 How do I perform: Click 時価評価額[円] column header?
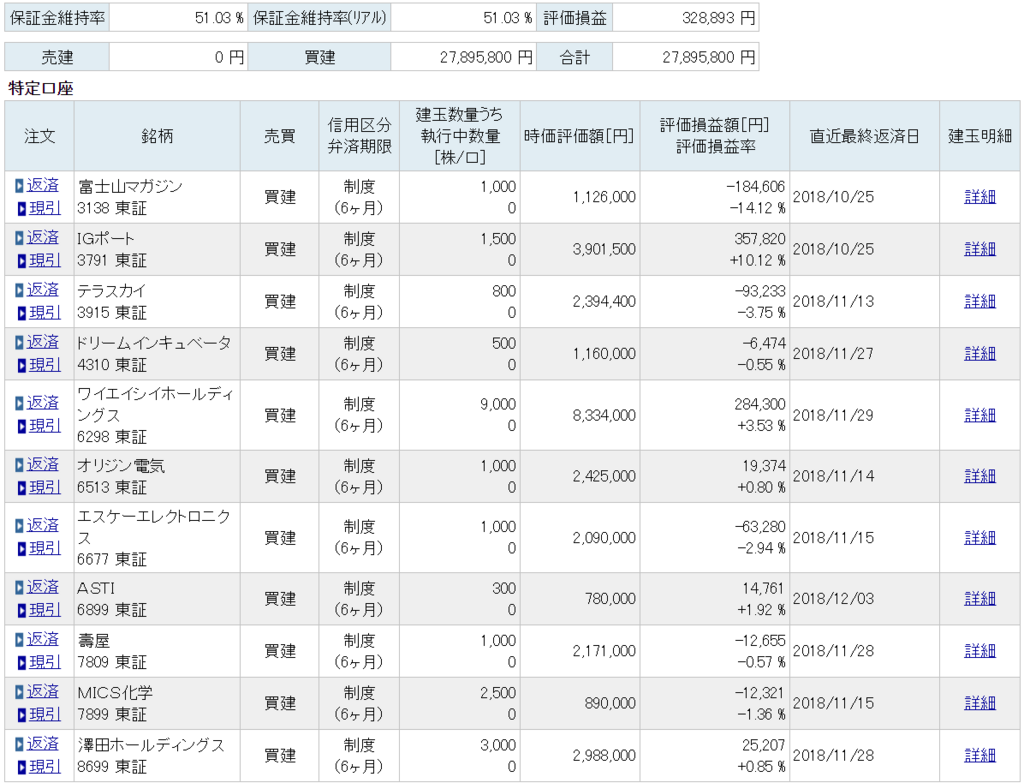tap(579, 136)
